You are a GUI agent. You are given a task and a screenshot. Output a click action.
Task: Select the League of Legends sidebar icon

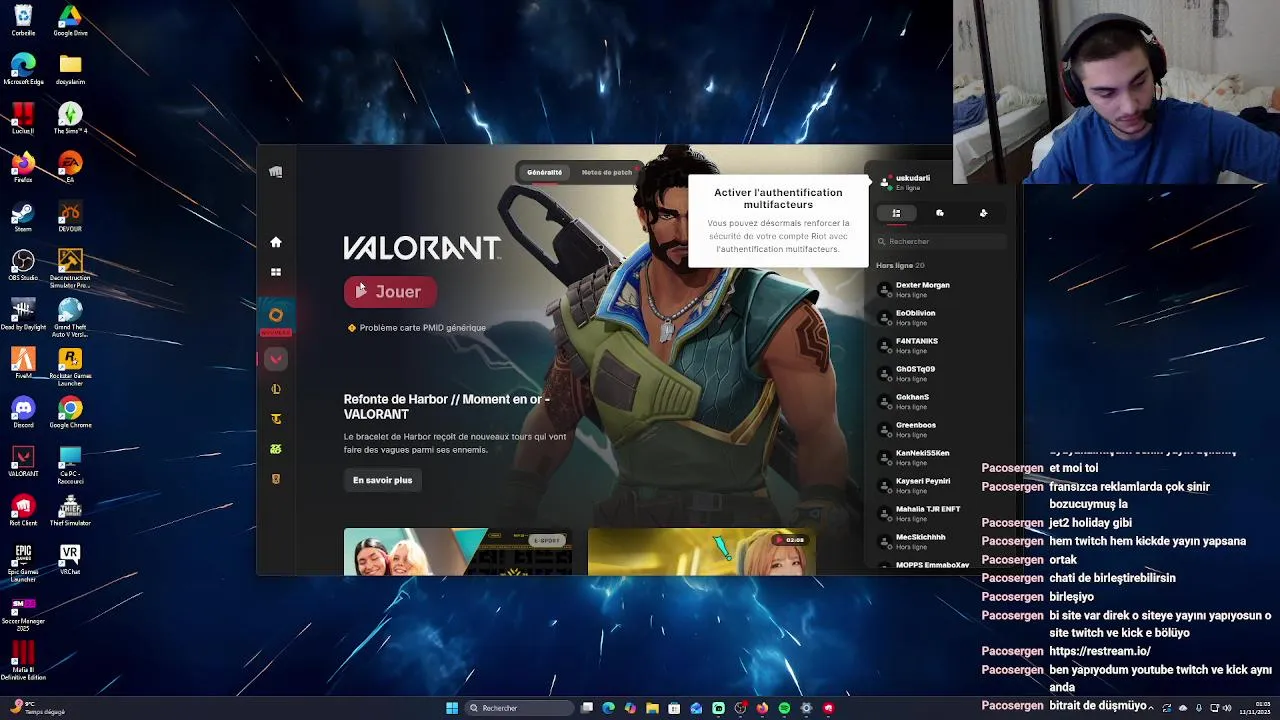tap(276, 389)
